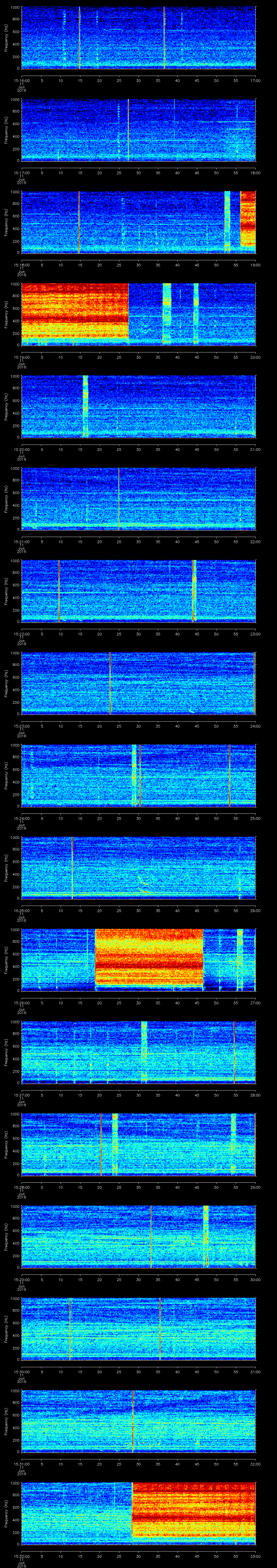The height and width of the screenshot is (1568, 277).
Task: Select the "21:00" end time label
Action: [x=255, y=449]
